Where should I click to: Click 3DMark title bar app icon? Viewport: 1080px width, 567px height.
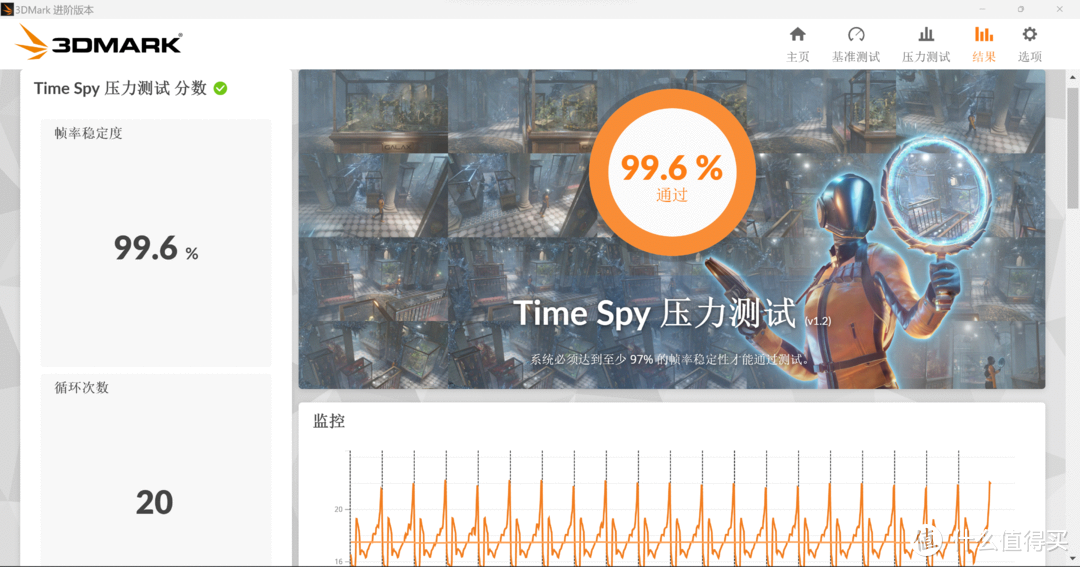[x=7, y=9]
